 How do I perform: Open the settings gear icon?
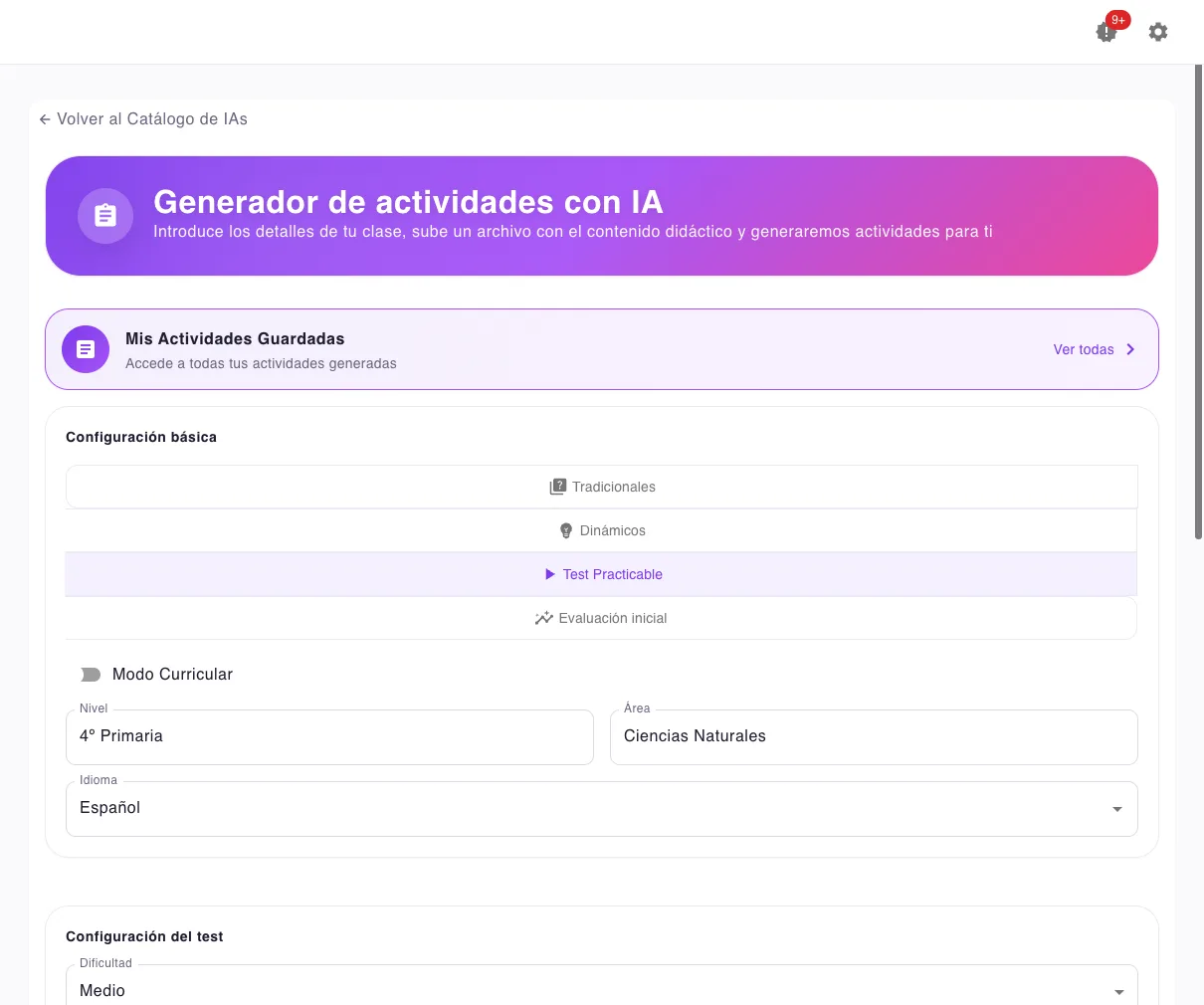point(1158,32)
